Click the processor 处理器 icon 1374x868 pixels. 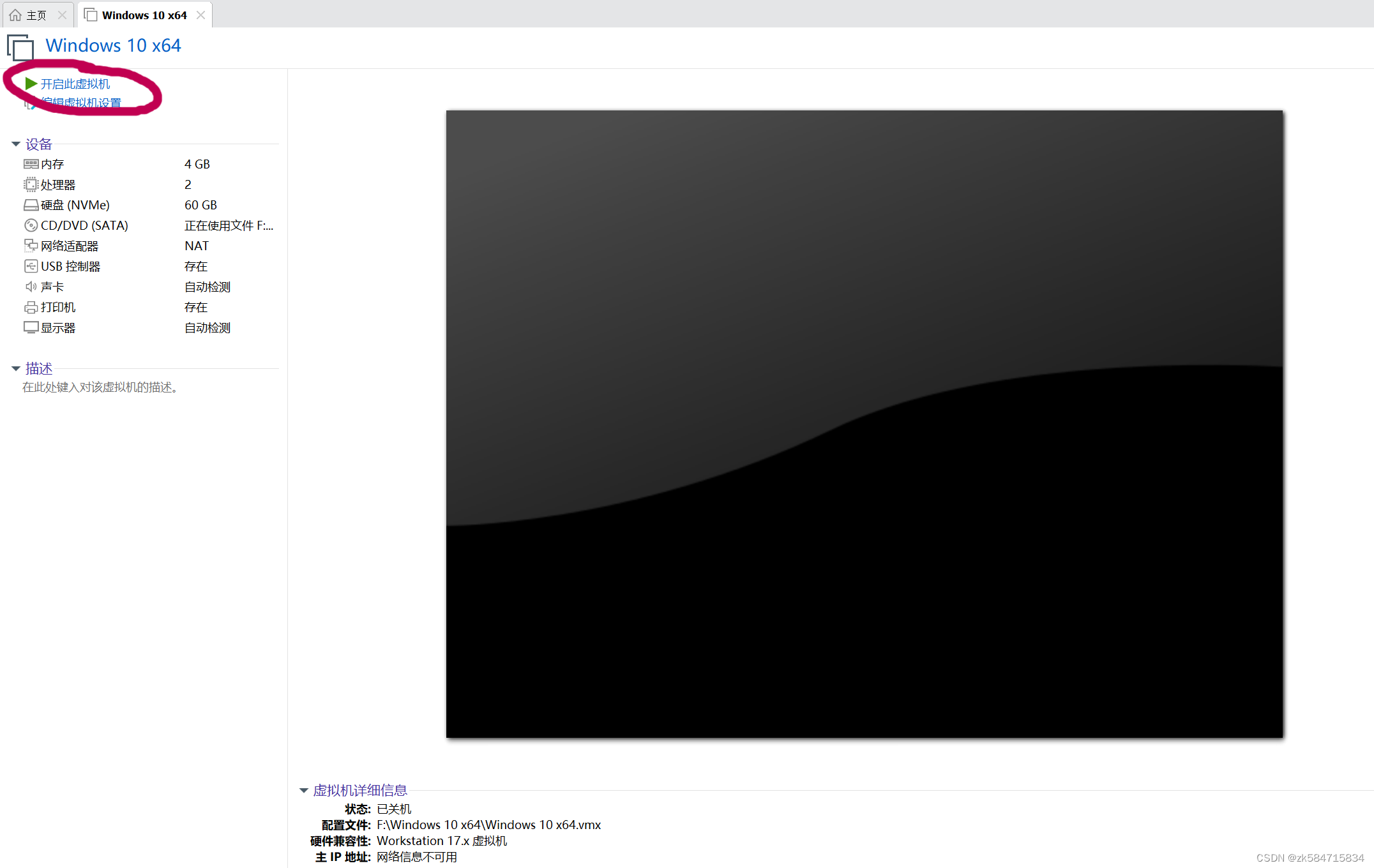[x=31, y=184]
